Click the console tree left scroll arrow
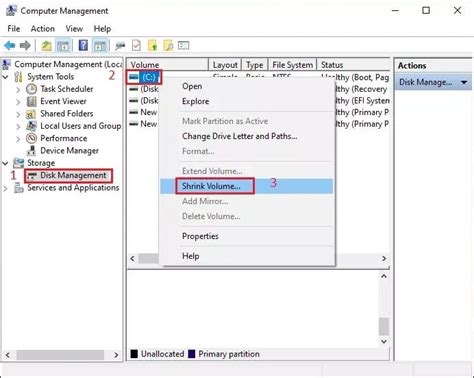474x378 pixels. 7,355
